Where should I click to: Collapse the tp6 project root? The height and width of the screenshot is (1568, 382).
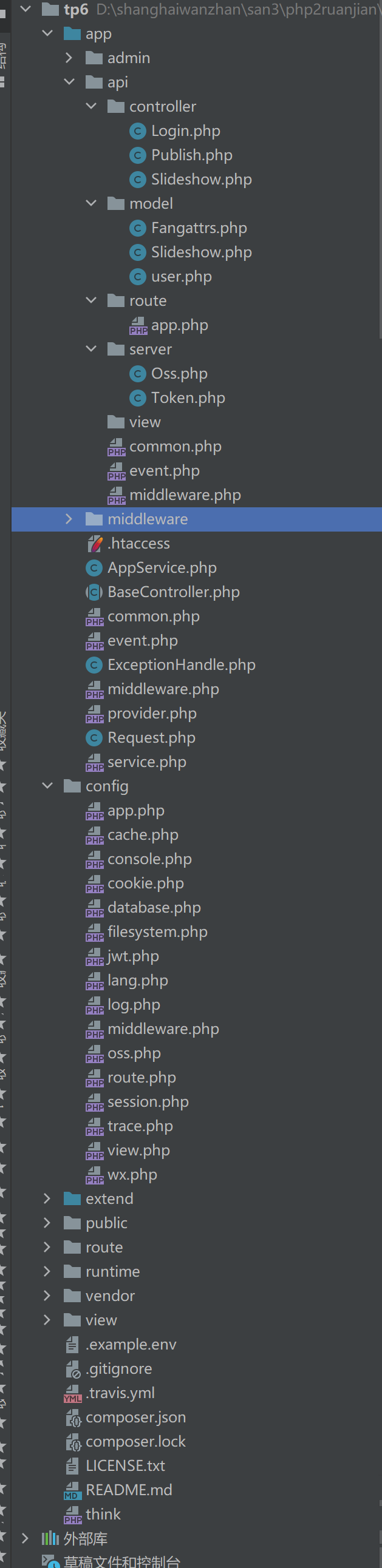pos(26,9)
